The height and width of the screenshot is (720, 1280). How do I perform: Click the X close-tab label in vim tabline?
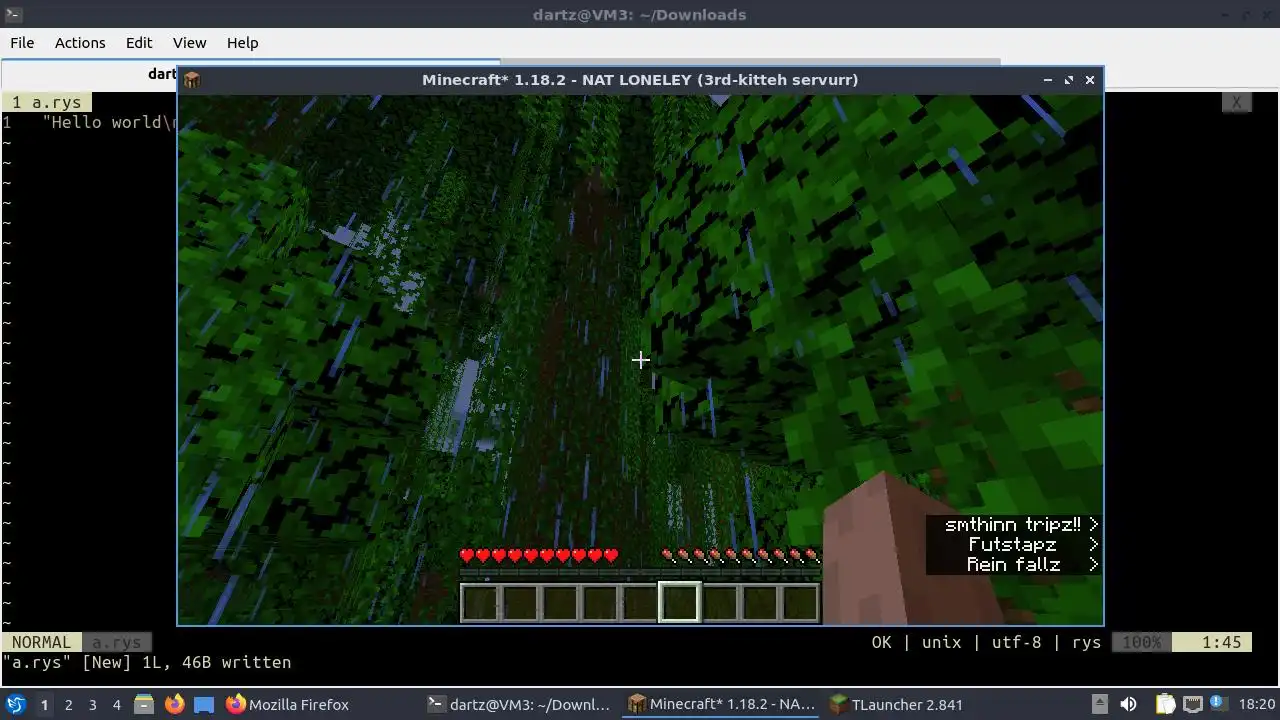[x=1237, y=102]
